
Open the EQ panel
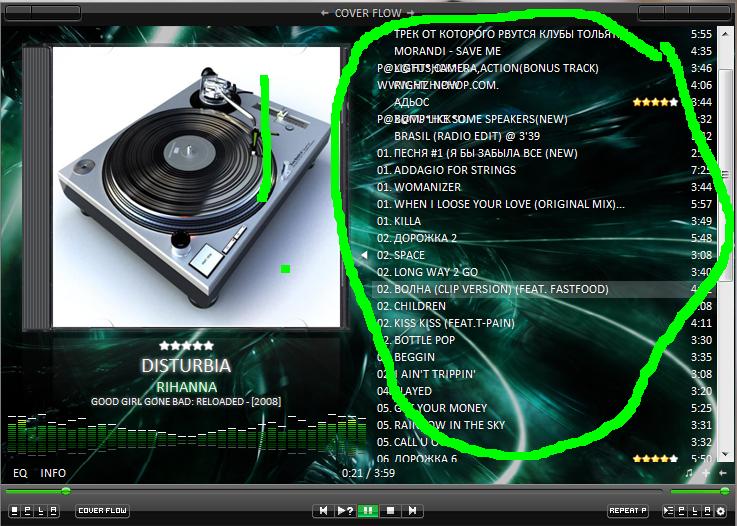pyautogui.click(x=20, y=473)
